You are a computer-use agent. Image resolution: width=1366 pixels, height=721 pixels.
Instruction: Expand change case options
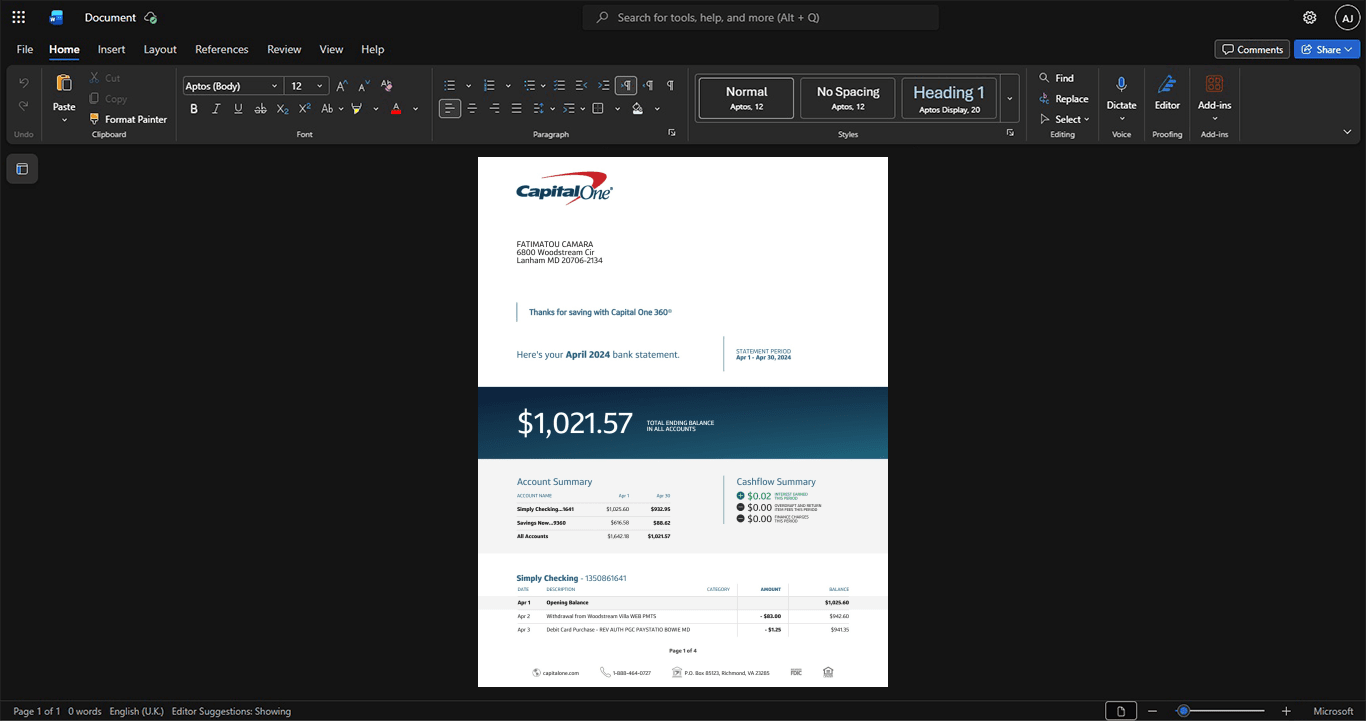[x=341, y=109]
